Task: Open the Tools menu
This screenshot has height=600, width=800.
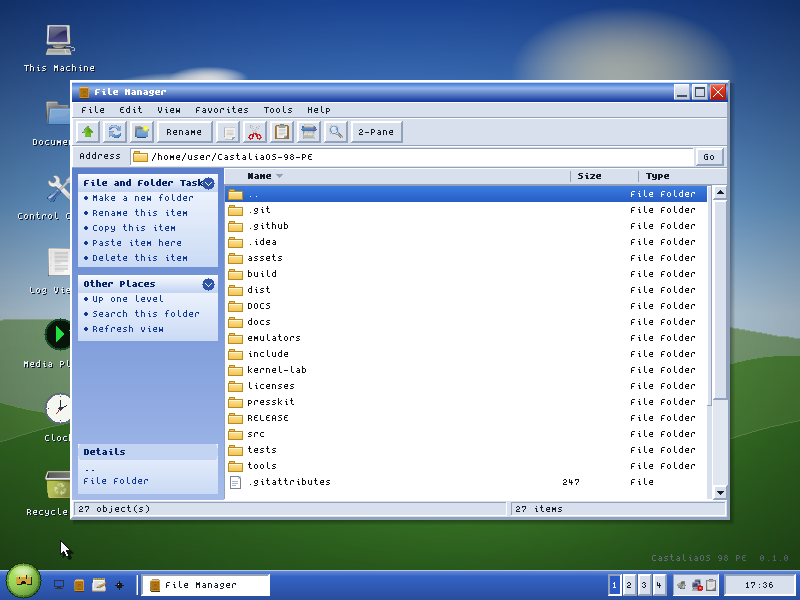Action: point(278,110)
